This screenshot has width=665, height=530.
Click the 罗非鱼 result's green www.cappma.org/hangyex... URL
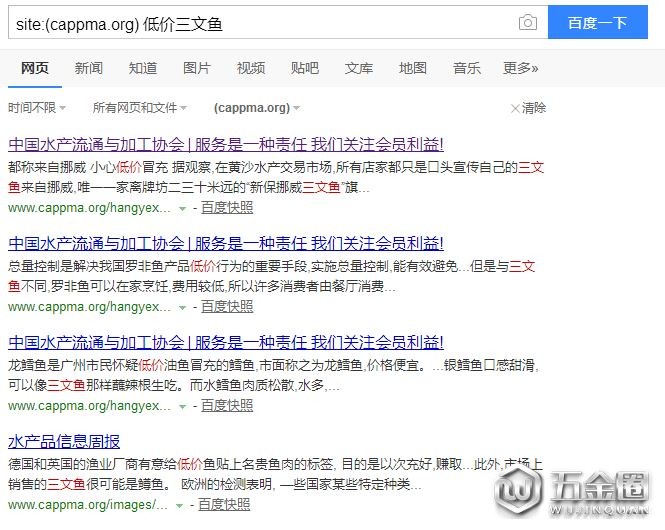(89, 307)
